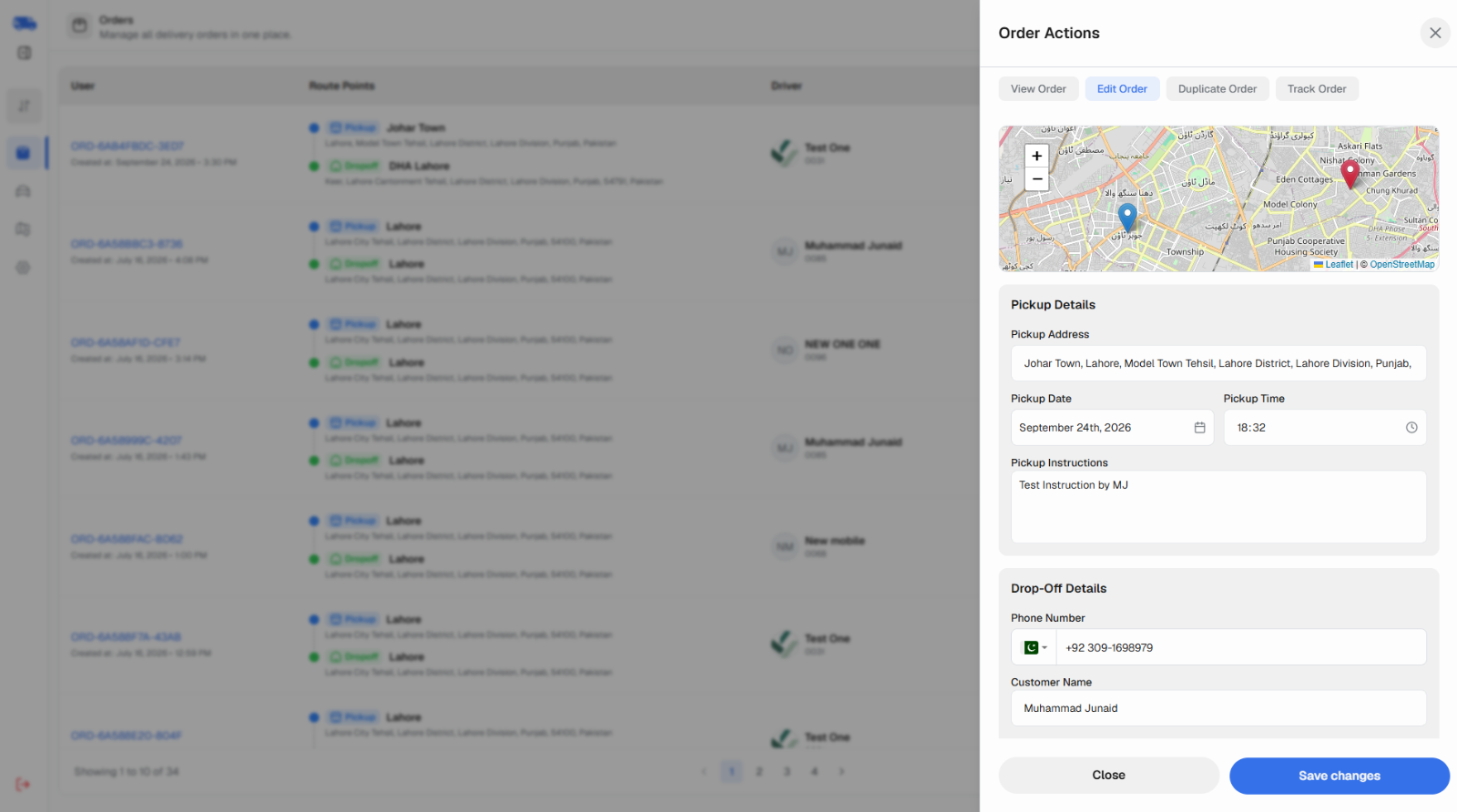Open calendar icon in Pickup Date field
Image resolution: width=1457 pixels, height=812 pixels.
(x=1199, y=428)
